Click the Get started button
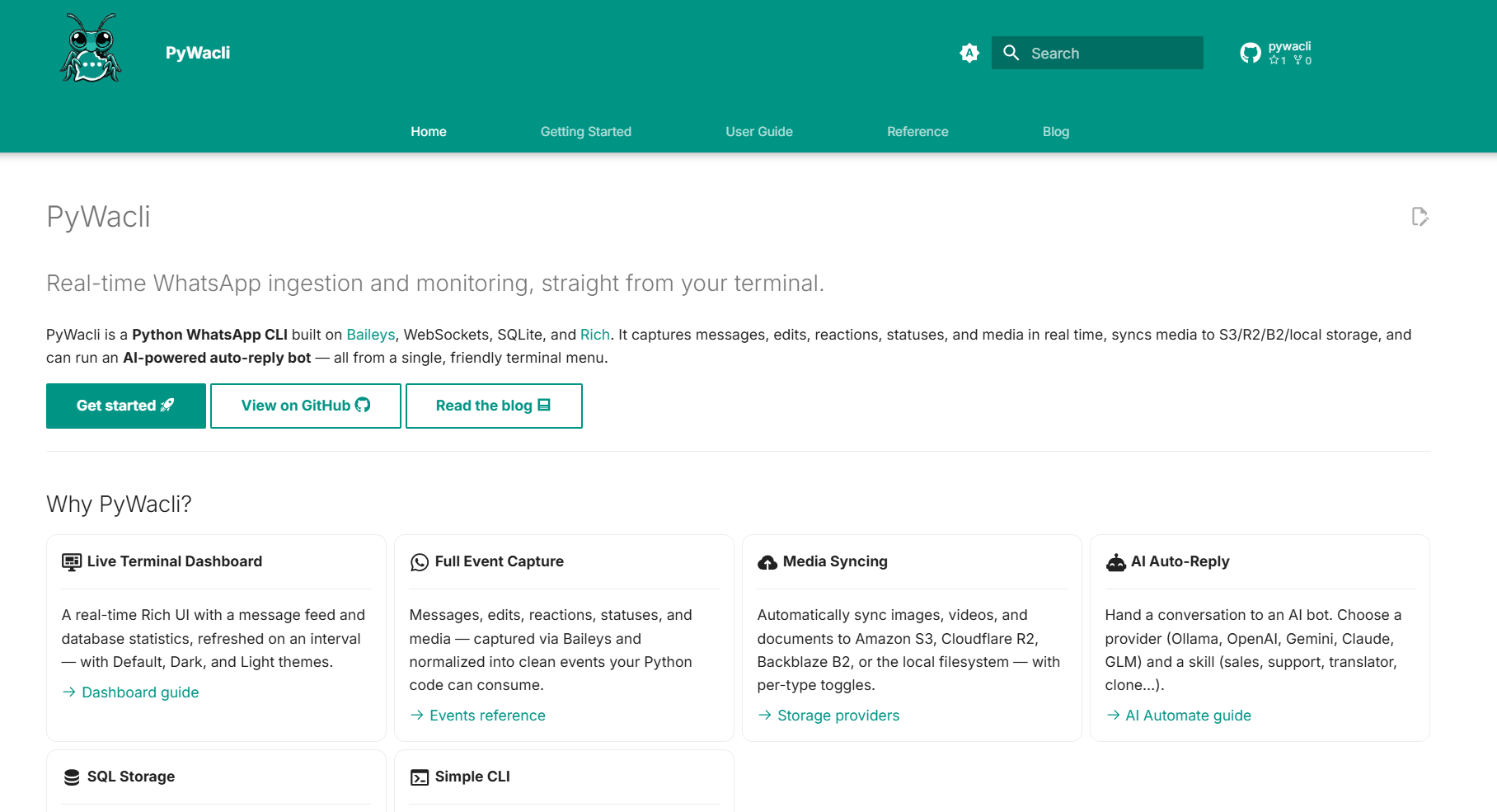1497x812 pixels. point(126,406)
